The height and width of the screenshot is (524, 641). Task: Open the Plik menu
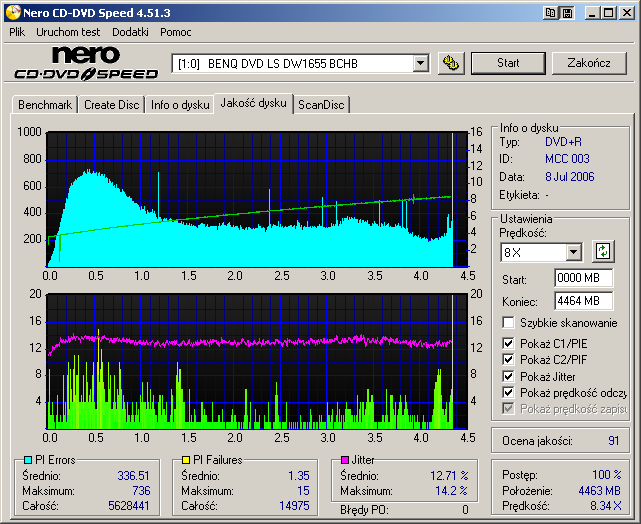pos(17,32)
